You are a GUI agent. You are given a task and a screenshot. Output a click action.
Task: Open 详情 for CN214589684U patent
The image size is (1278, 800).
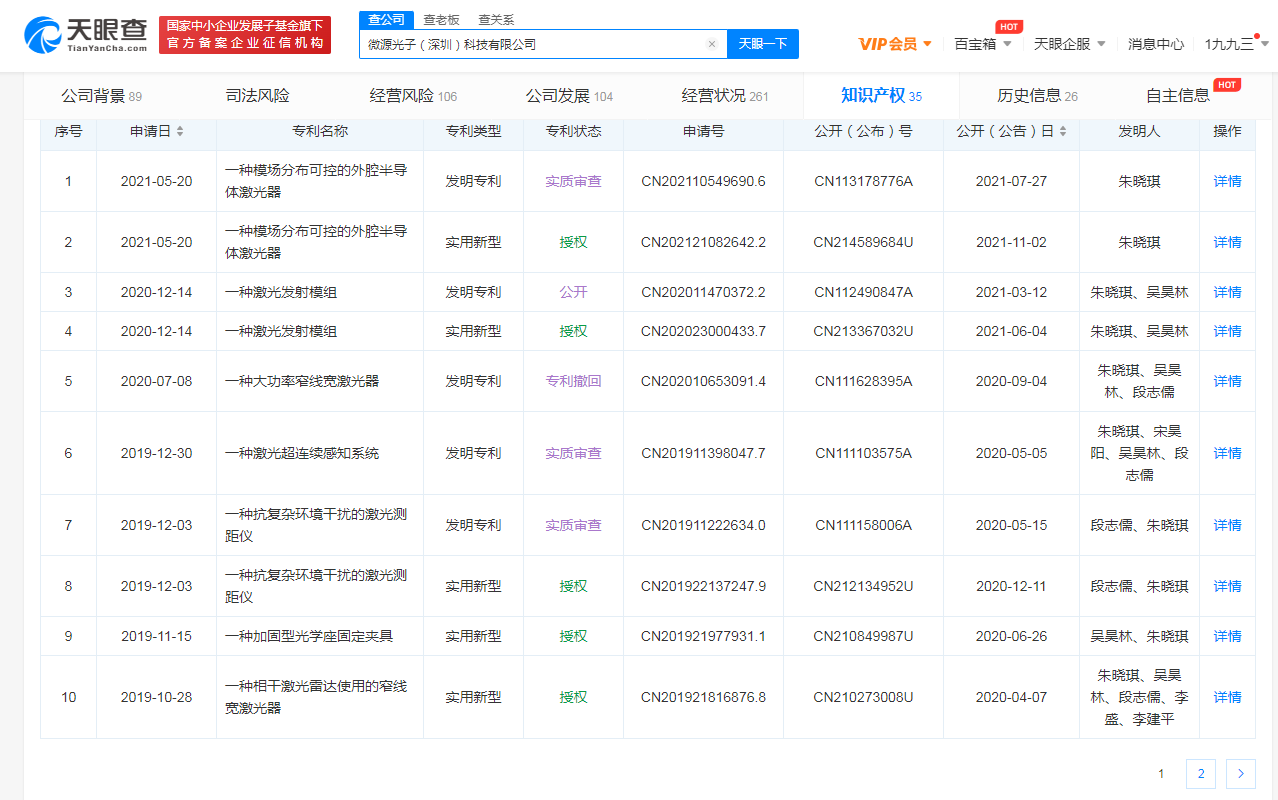[1227, 242]
